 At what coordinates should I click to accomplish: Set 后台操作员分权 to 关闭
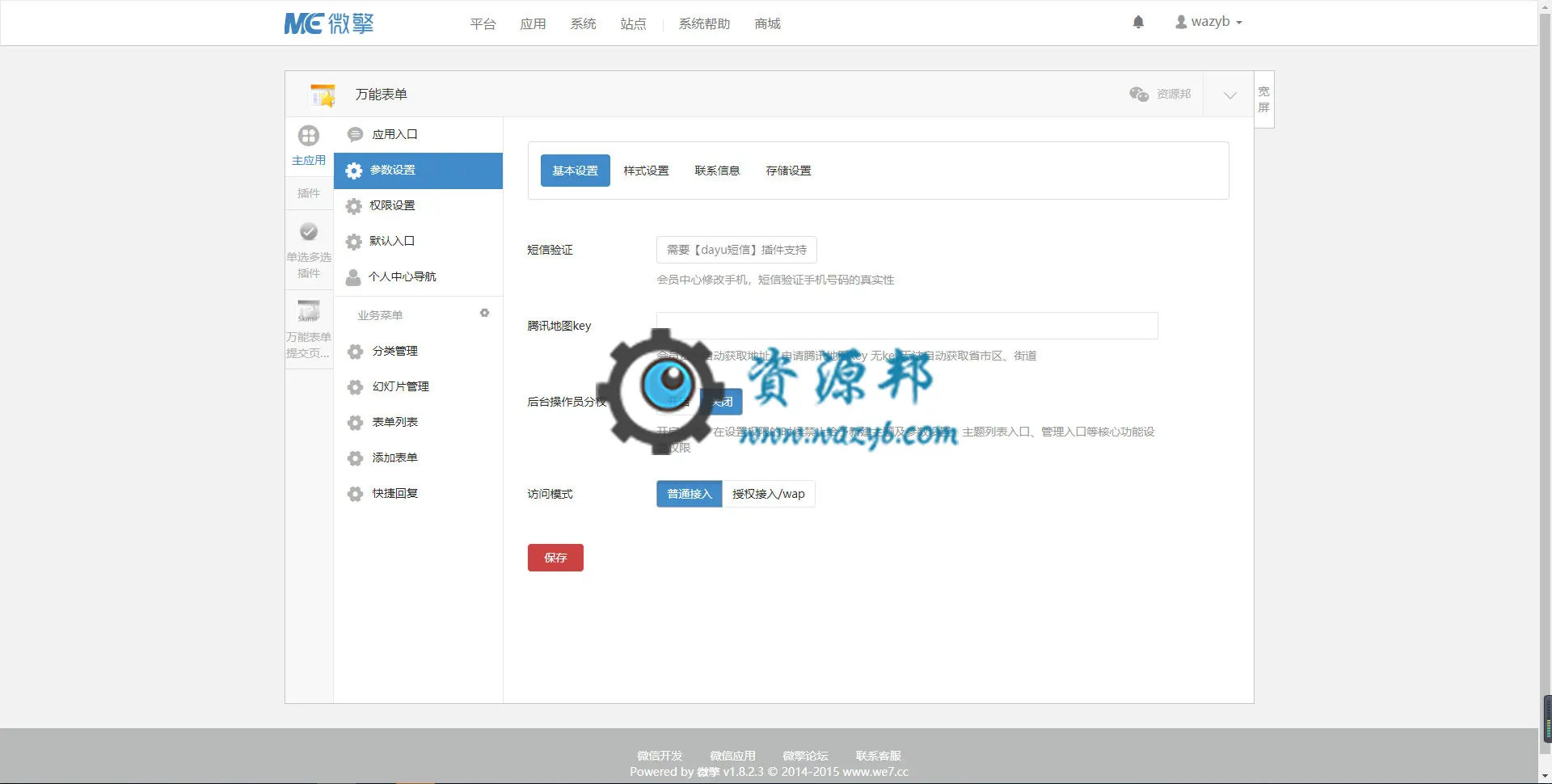[722, 402]
